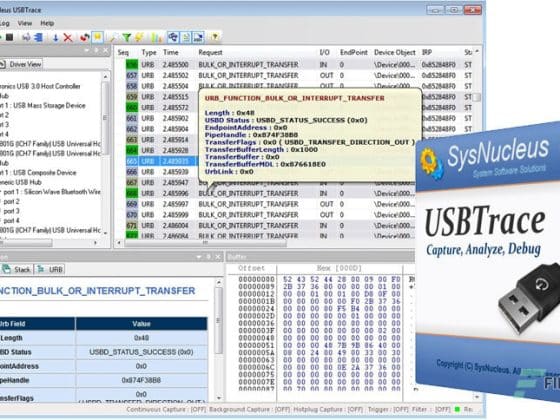
Task: Click Hotplug Capture status bar entry
Action: 328,409
